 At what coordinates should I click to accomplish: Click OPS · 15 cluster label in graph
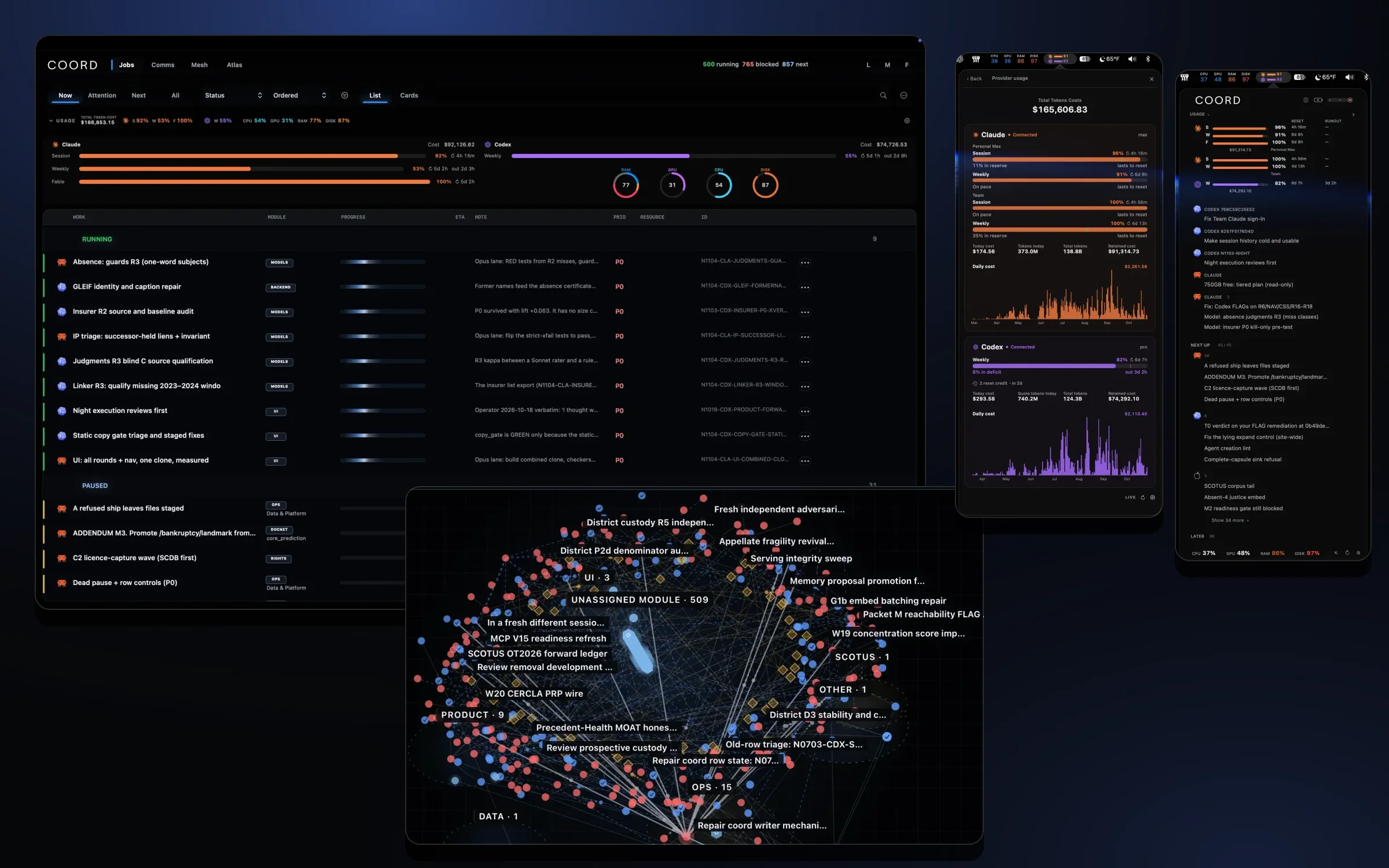point(711,787)
